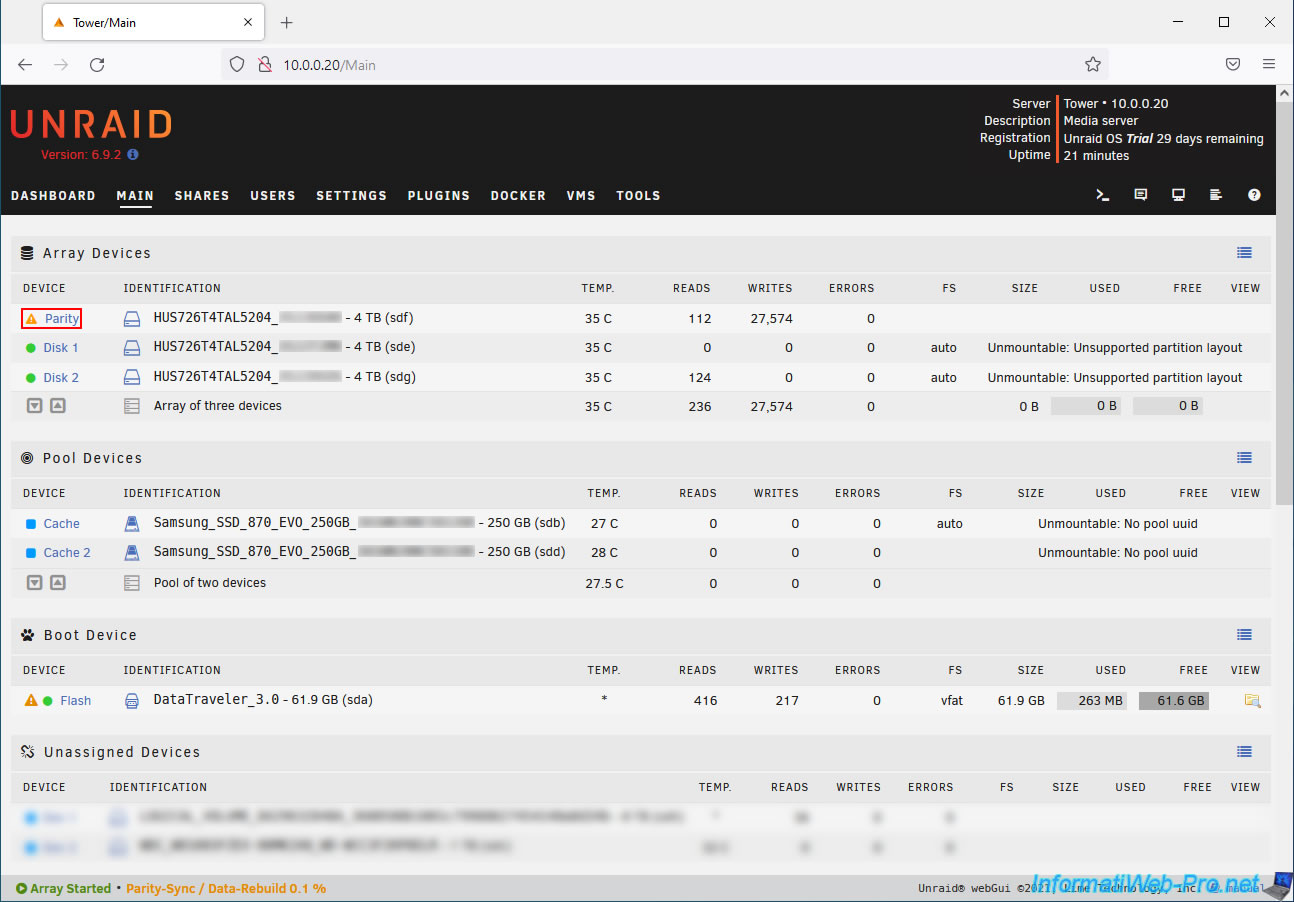Toggle the Boot Device list view icon
1294x902 pixels.
pyautogui.click(x=1244, y=635)
